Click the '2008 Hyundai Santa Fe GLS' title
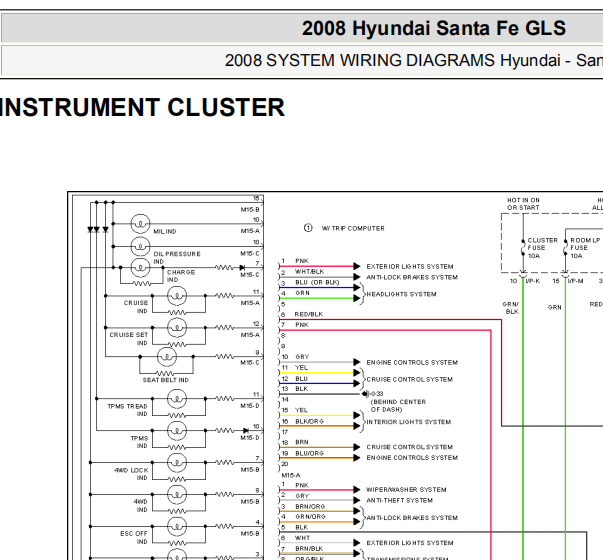 tap(433, 28)
